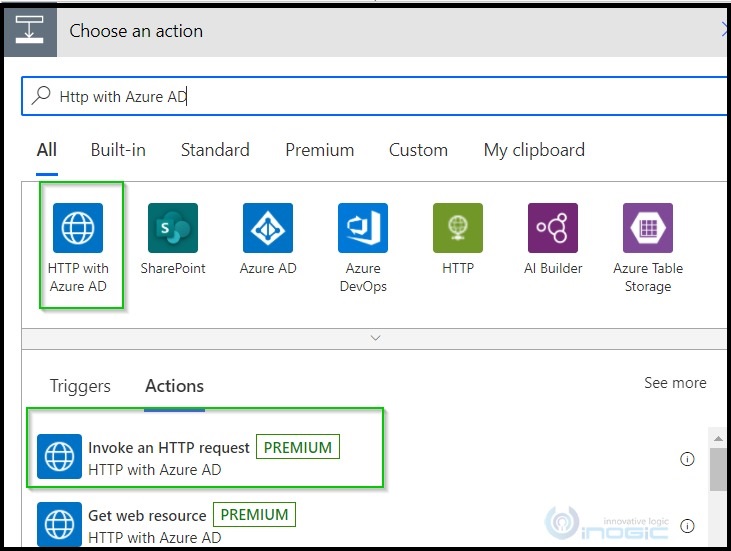
Task: Go to the Custom tab
Action: 418,150
